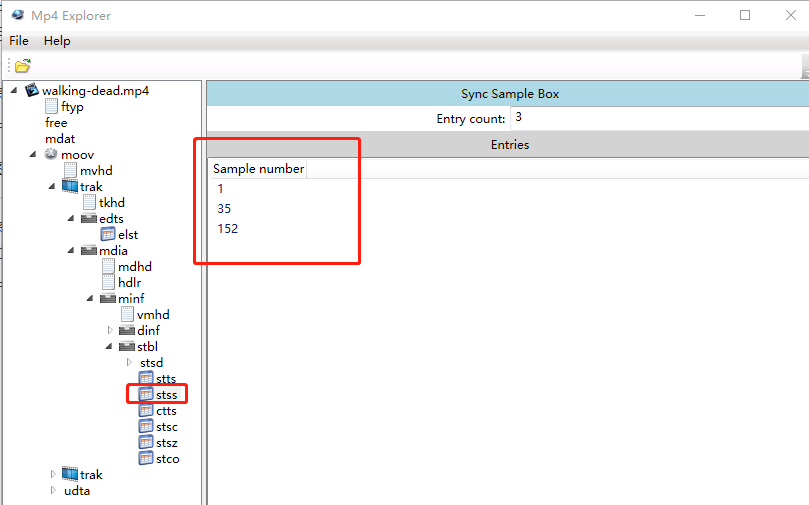Image resolution: width=809 pixels, height=505 pixels.
Task: Expand the stsd node
Action: click(x=129, y=362)
